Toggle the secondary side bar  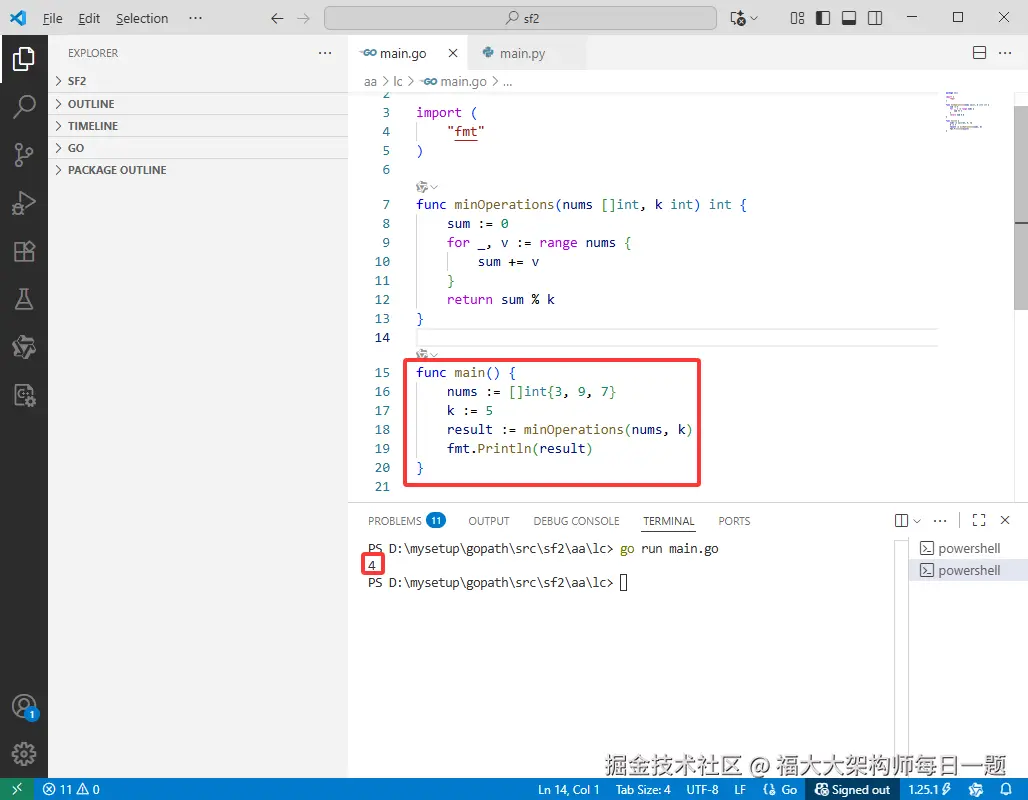pos(875,18)
